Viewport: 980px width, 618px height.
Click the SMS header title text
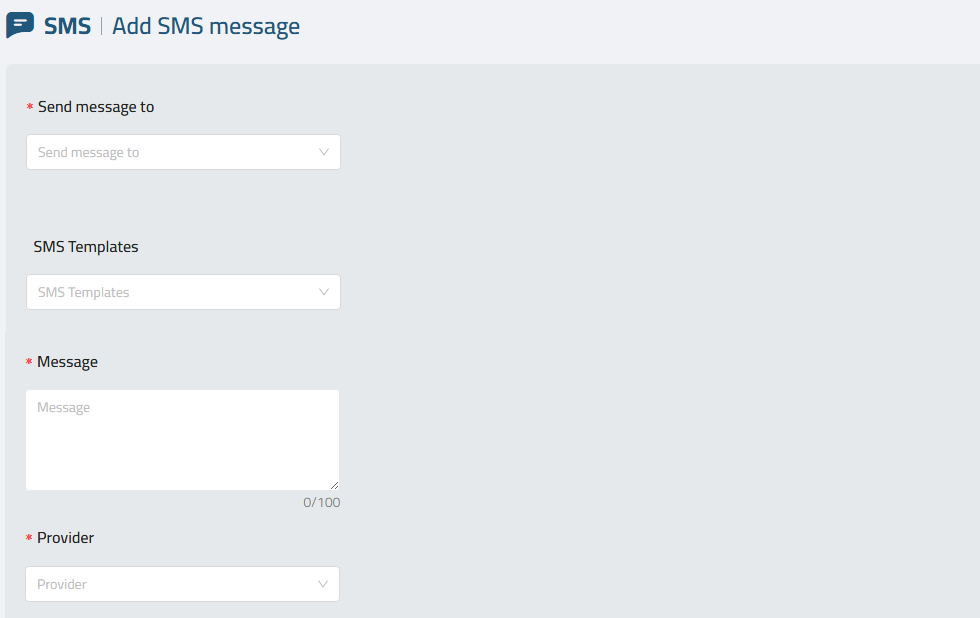(x=68, y=26)
